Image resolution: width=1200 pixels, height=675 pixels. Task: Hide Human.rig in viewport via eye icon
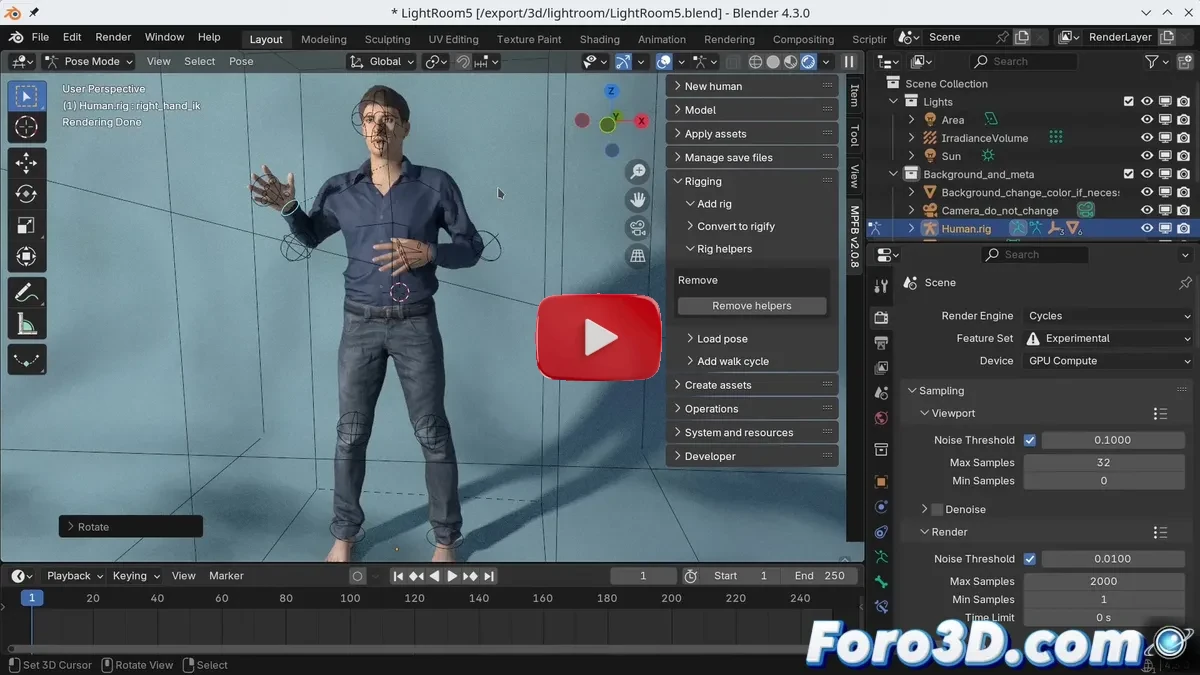coord(1147,228)
